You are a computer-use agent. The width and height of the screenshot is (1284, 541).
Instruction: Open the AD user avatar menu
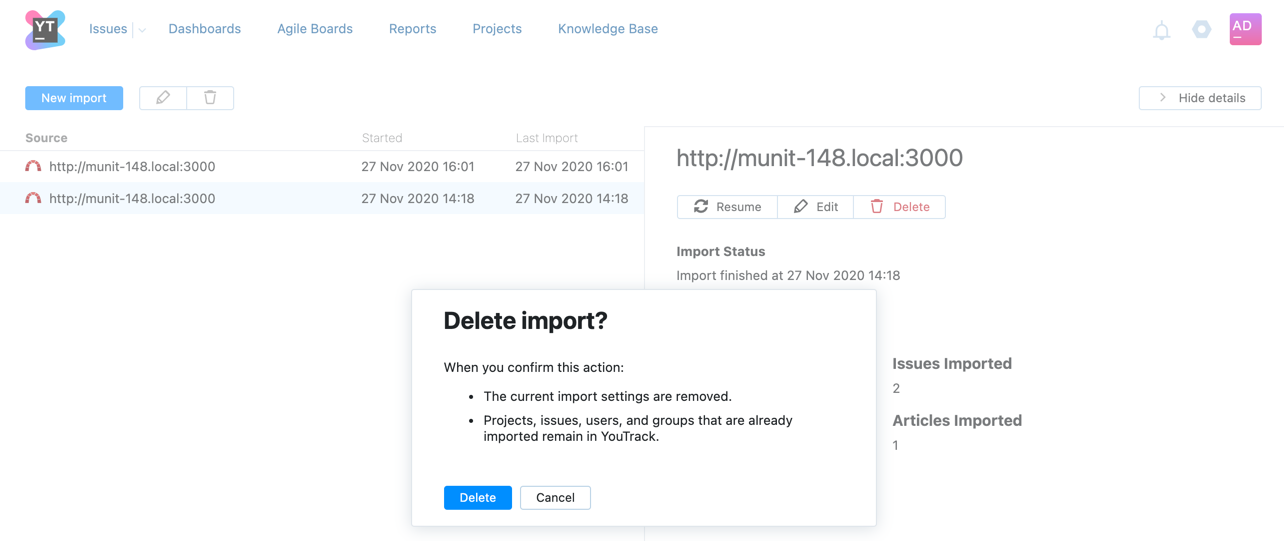1245,29
